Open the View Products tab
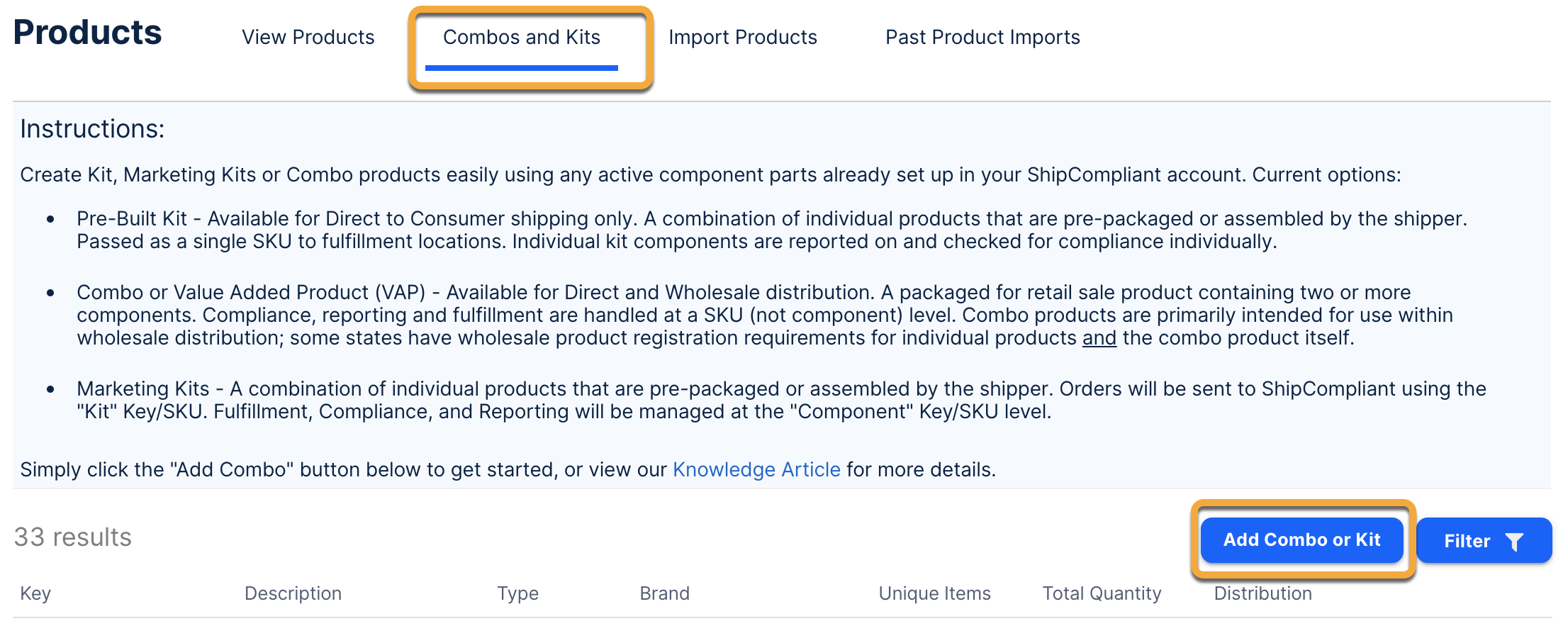 pos(308,38)
